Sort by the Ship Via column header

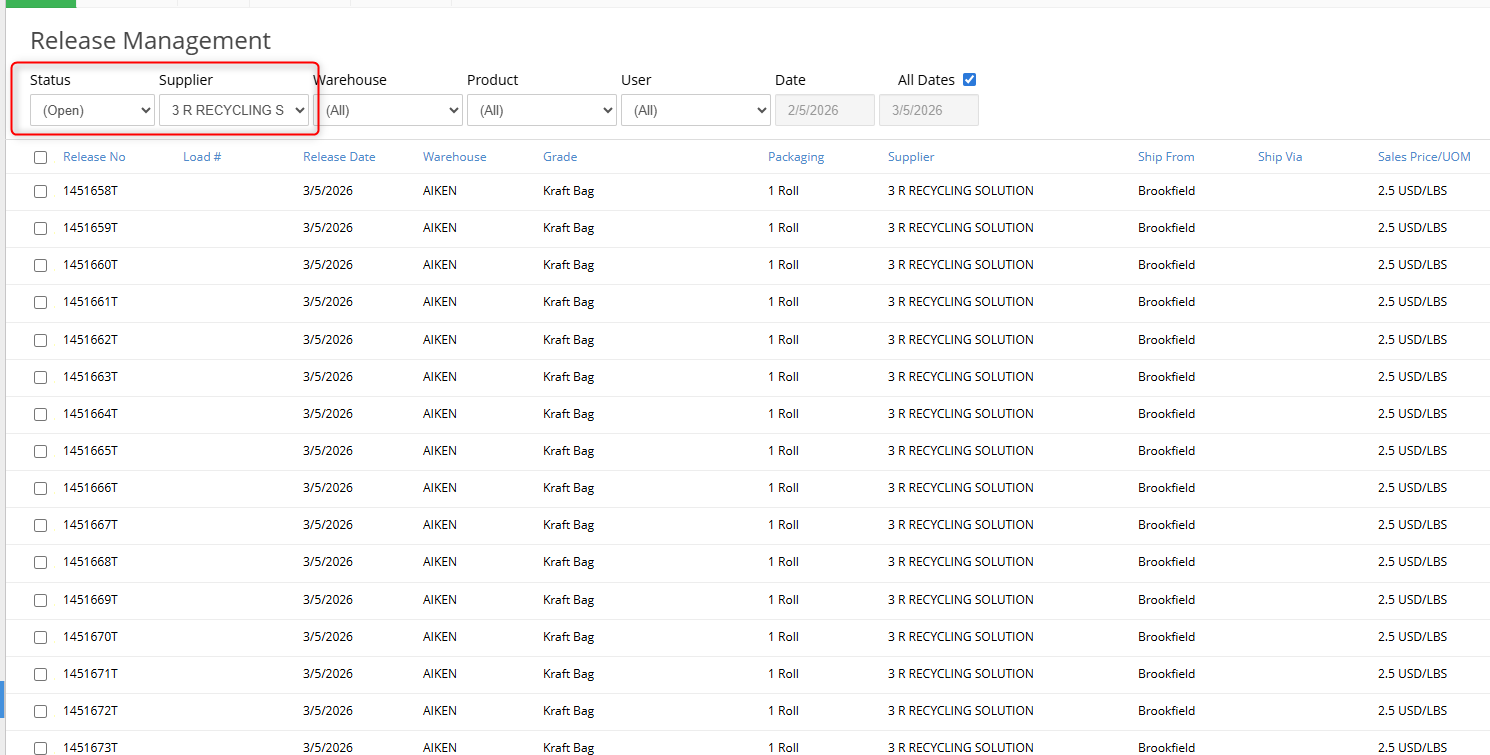coord(1280,157)
